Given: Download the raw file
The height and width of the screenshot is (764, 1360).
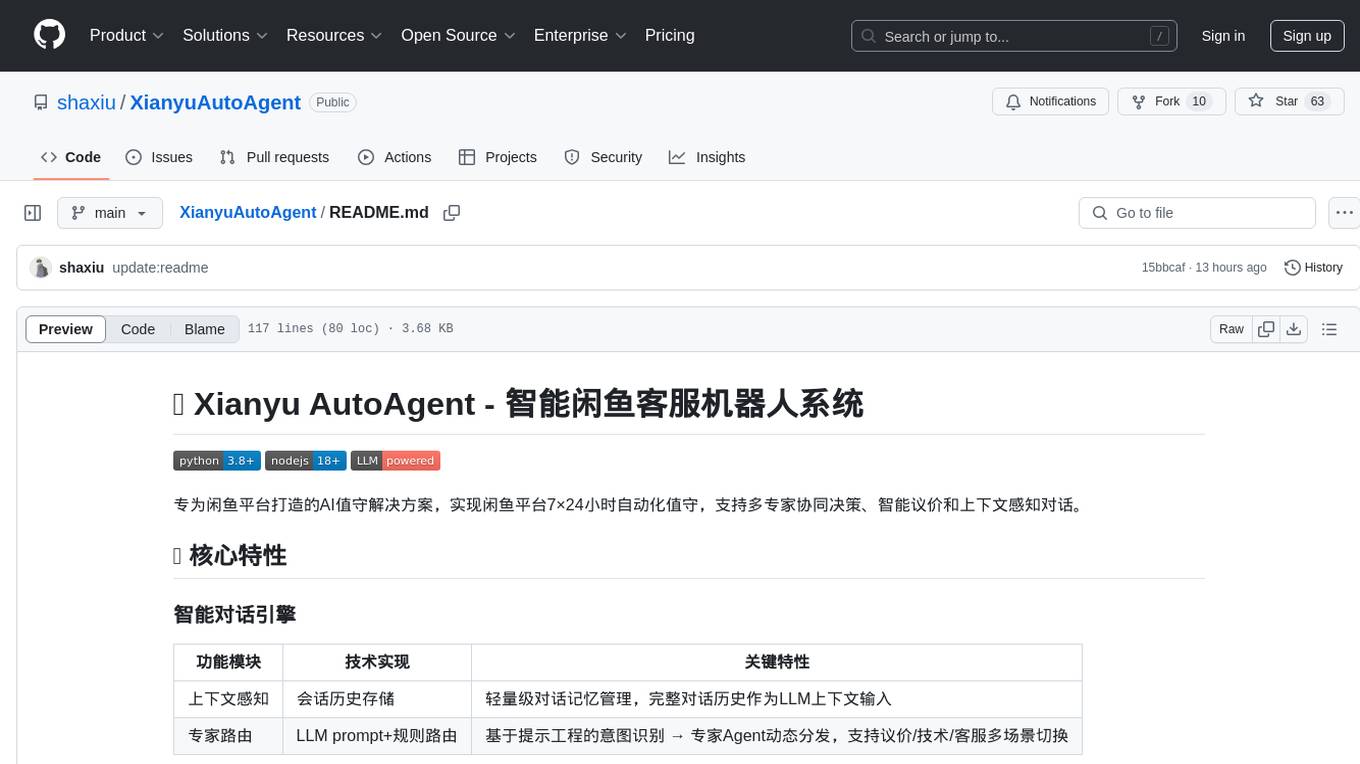Looking at the screenshot, I should tap(1294, 329).
